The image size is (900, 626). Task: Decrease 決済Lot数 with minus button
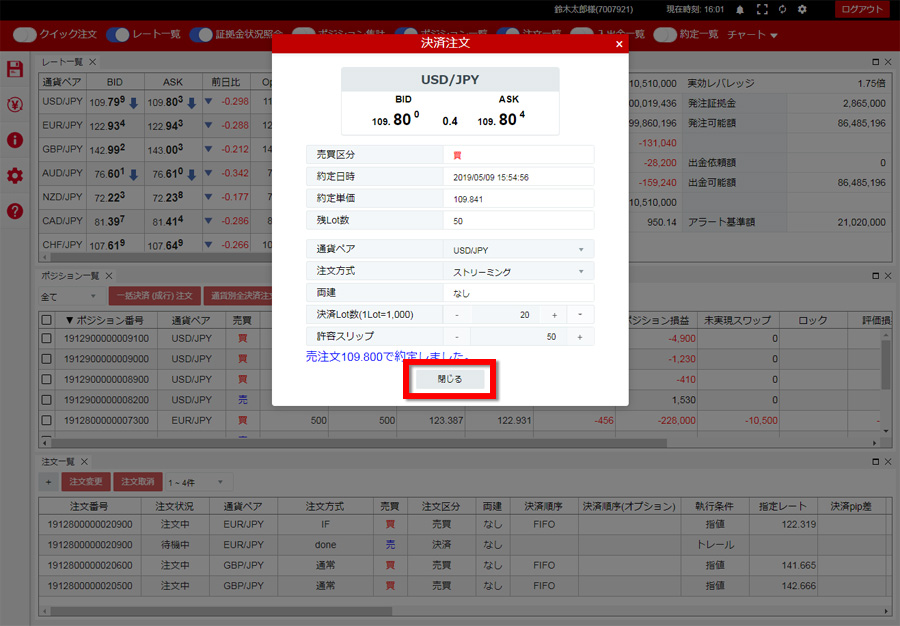tap(457, 315)
